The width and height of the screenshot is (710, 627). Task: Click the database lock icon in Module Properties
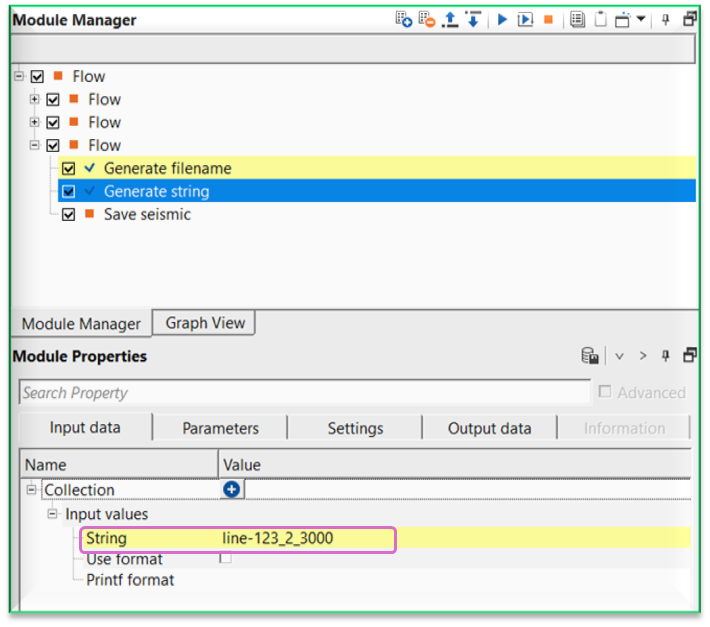click(590, 356)
